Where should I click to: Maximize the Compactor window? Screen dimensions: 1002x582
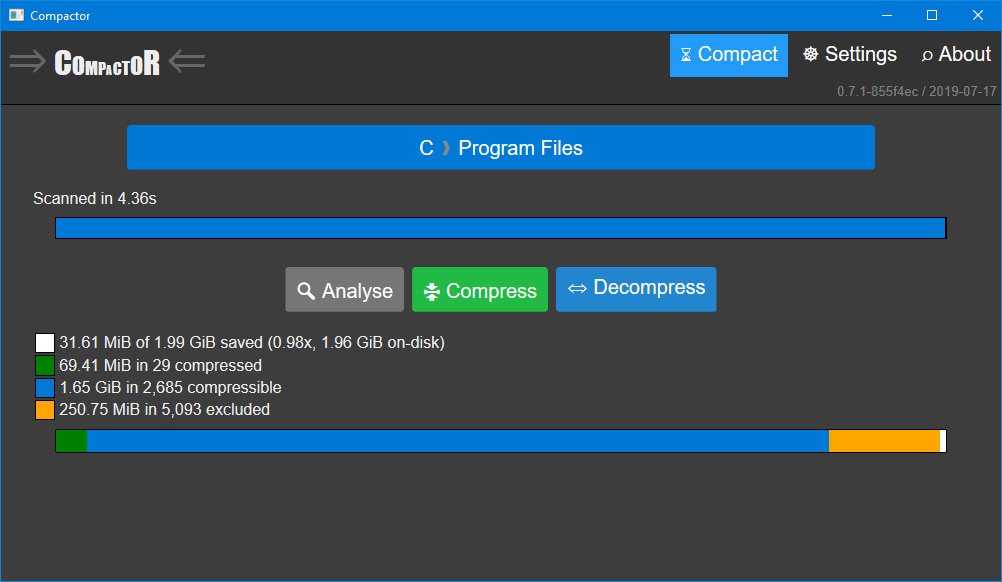pyautogui.click(x=932, y=15)
